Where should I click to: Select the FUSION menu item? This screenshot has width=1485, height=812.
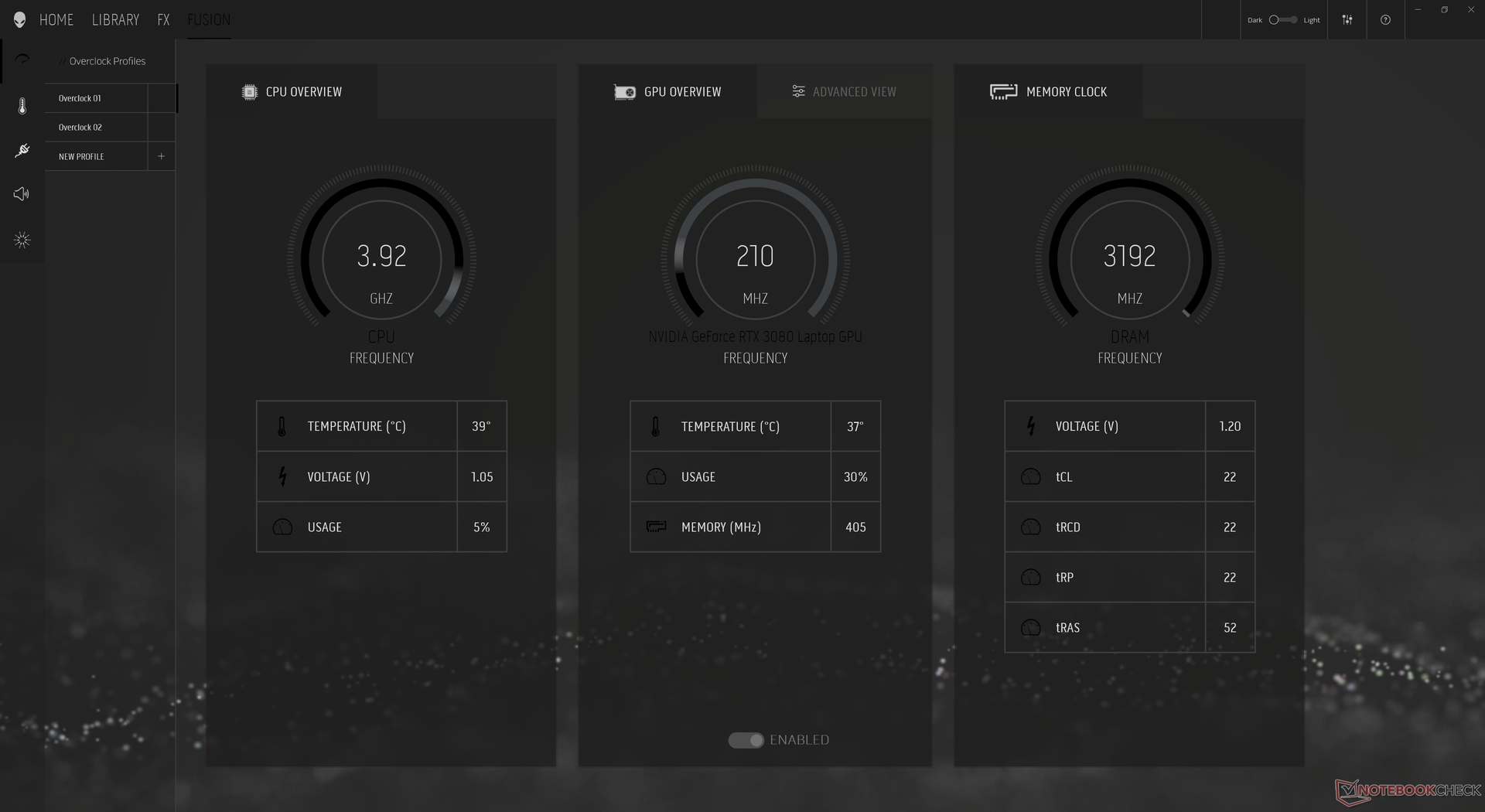(209, 20)
